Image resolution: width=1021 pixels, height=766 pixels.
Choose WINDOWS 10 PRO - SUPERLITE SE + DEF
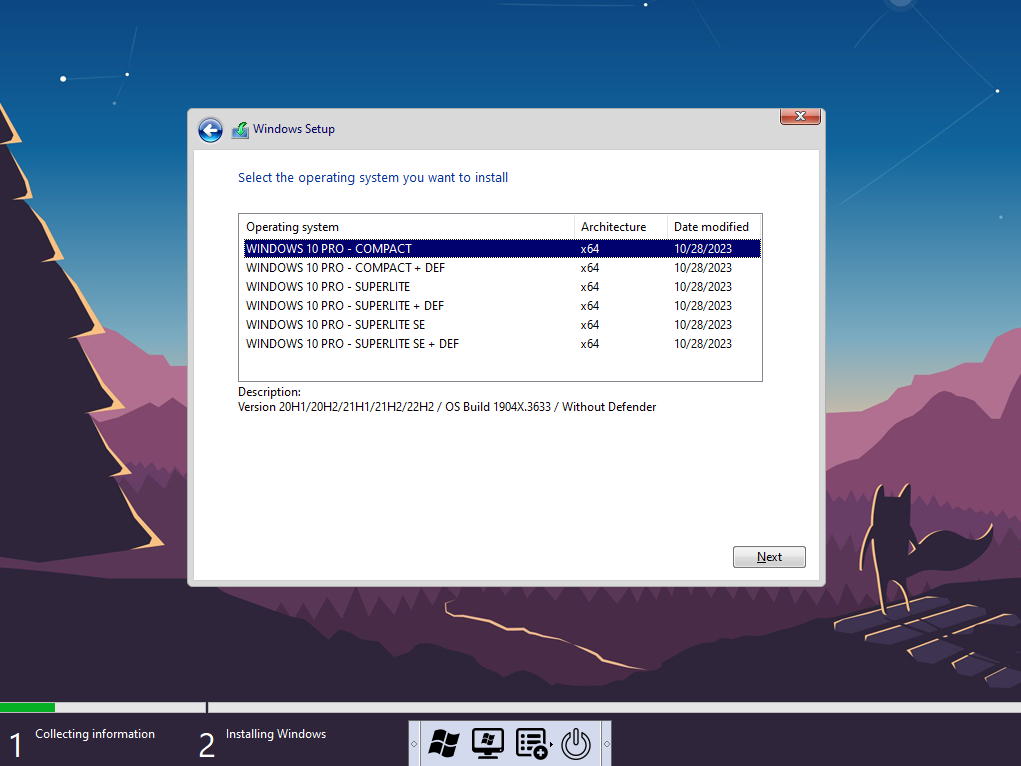click(352, 344)
